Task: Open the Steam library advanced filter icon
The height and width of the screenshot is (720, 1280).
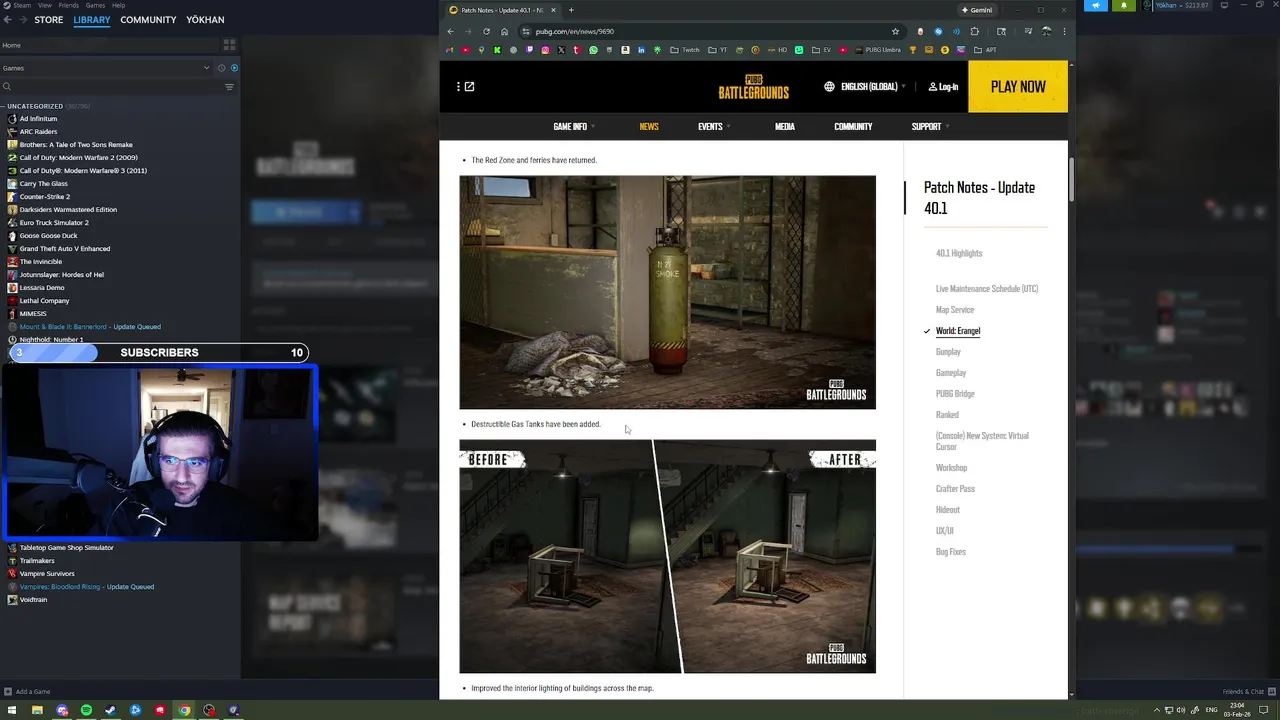Action: (229, 87)
